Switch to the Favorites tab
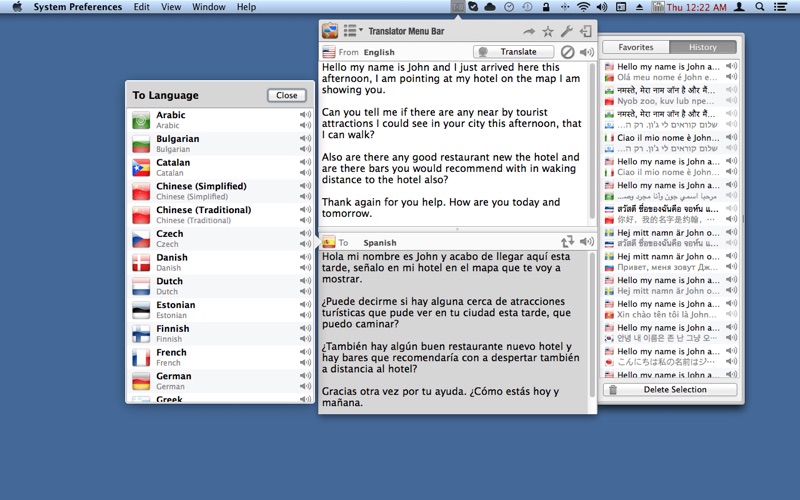The width and height of the screenshot is (800, 500). click(x=636, y=47)
